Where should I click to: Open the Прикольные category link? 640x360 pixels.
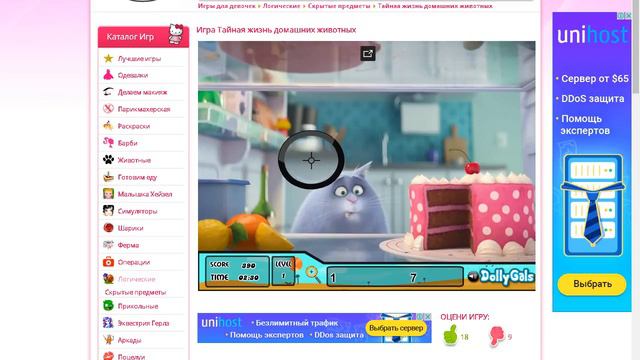pos(138,307)
